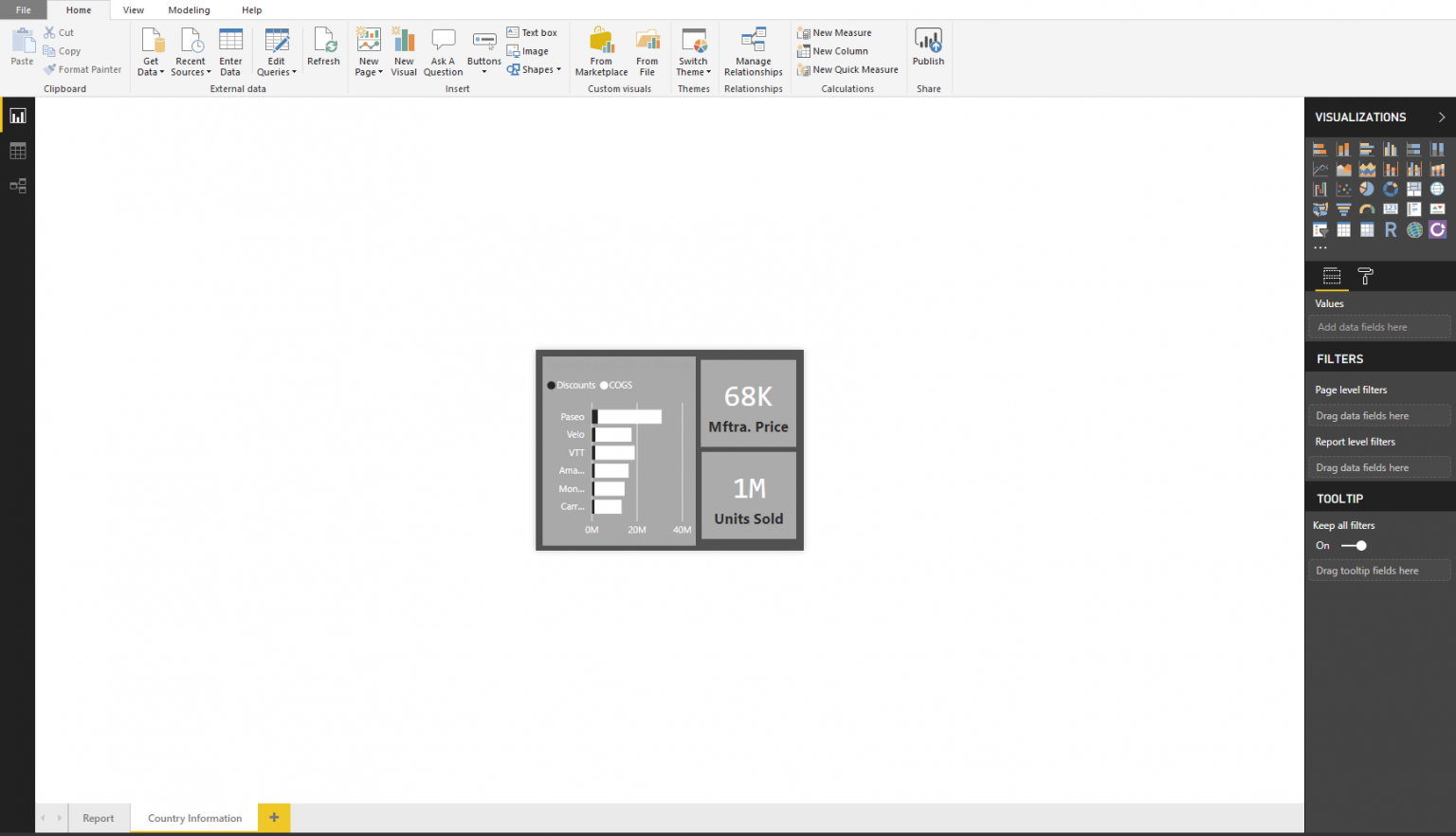
Task: Open the Report view in the left sidebar
Action: [18, 115]
